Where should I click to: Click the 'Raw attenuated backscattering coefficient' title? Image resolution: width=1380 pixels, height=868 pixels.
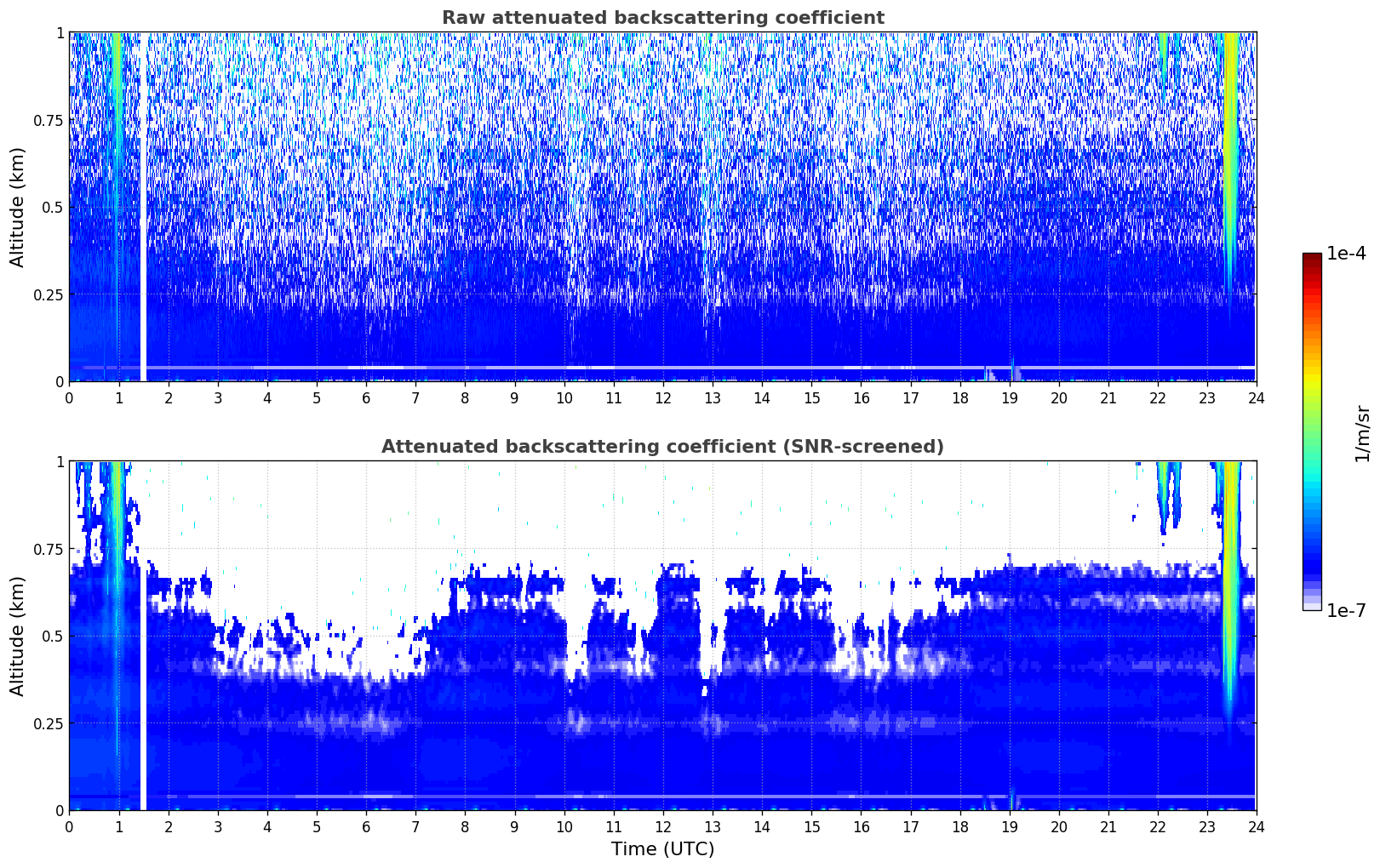click(x=662, y=18)
